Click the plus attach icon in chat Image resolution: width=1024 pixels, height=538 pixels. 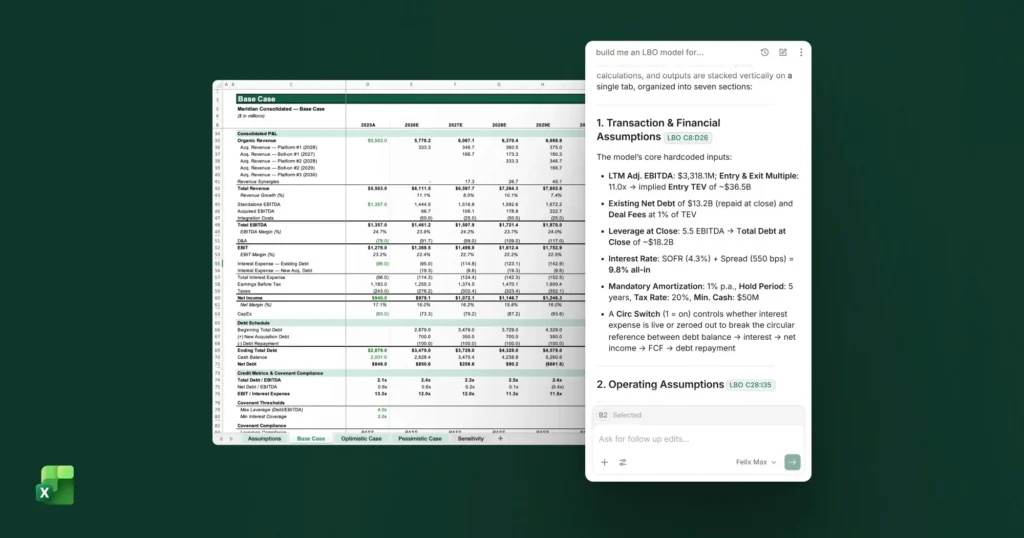tap(604, 462)
